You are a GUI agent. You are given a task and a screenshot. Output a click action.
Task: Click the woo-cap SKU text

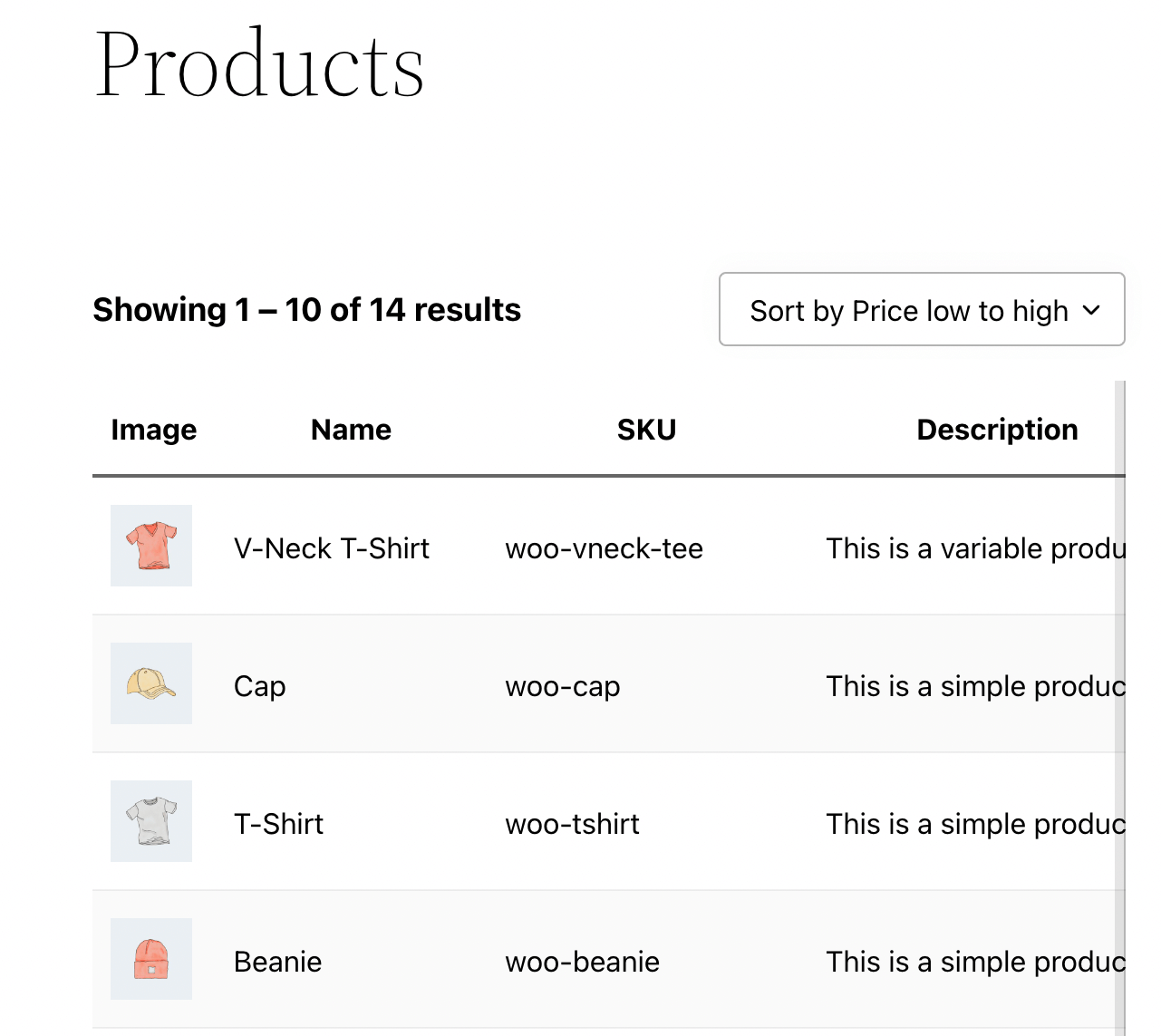pyautogui.click(x=562, y=686)
